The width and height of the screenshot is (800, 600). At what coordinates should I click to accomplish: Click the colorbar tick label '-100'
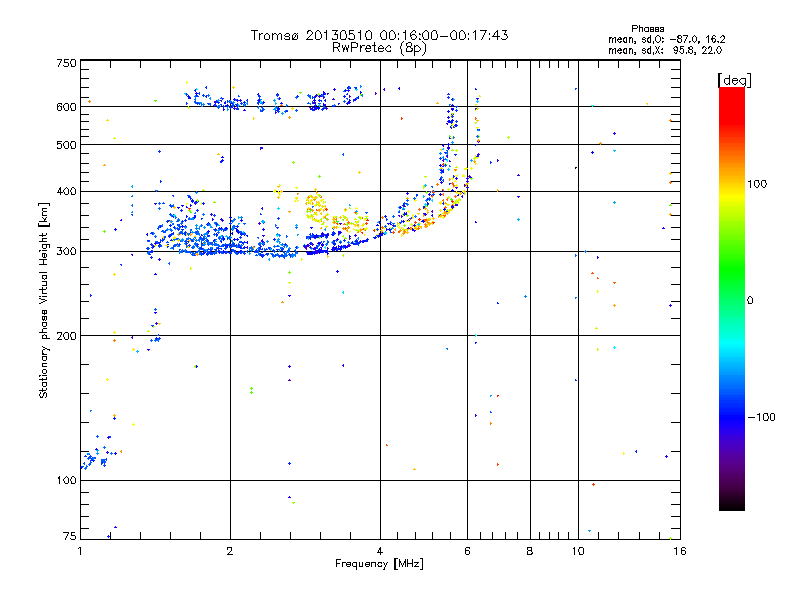coord(762,417)
